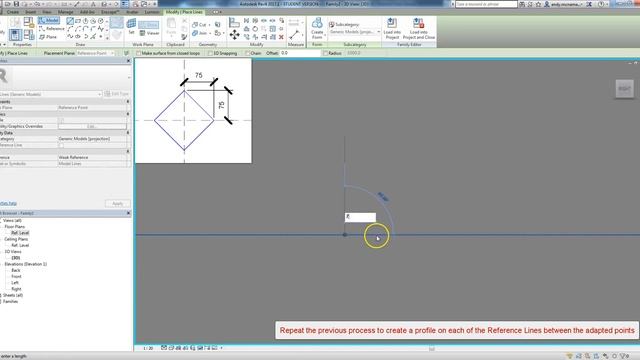
Task: Select Floor Plans Ref. Level in browser
Action: point(20,233)
